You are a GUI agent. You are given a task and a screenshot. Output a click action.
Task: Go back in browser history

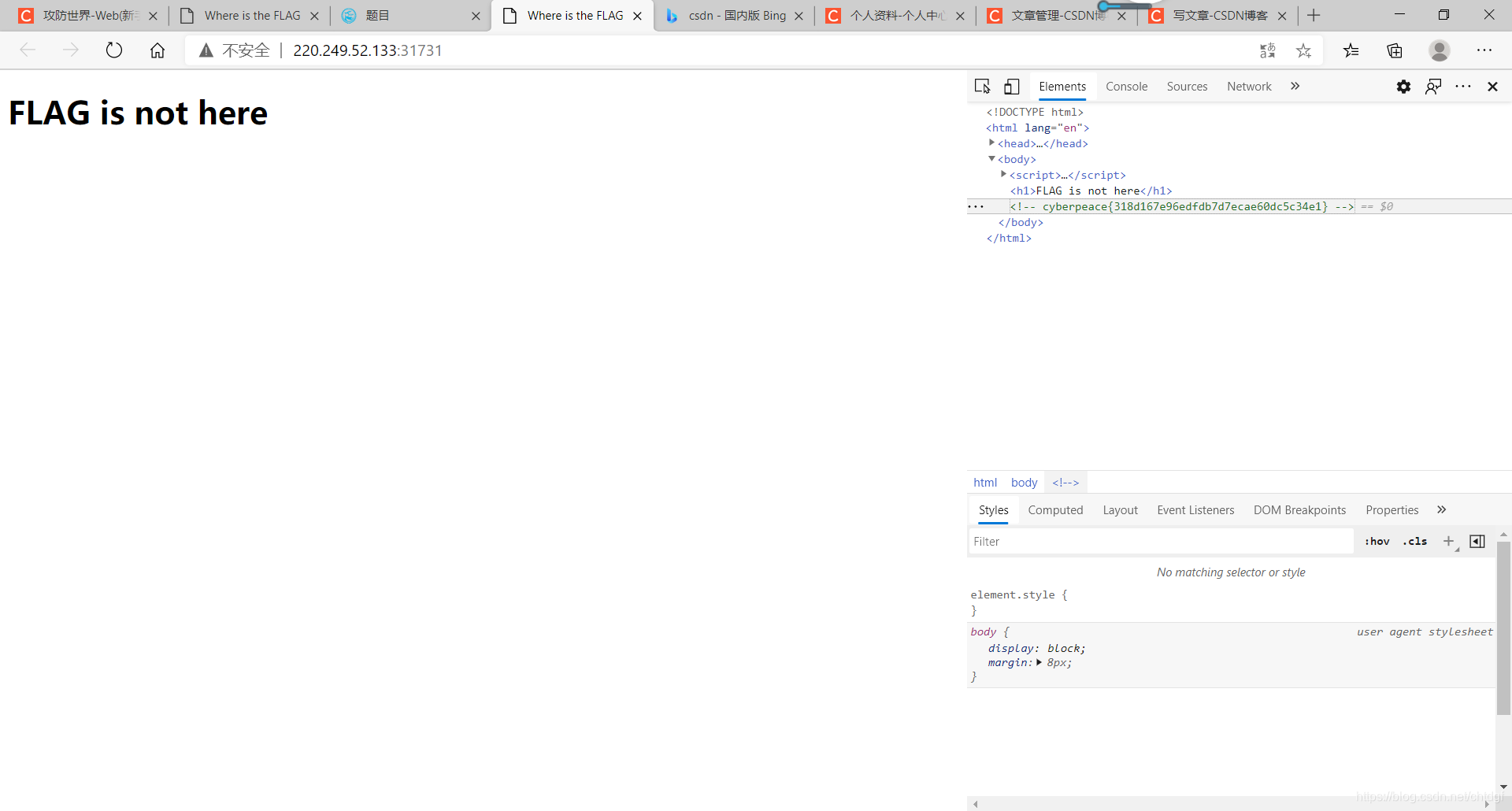28,50
